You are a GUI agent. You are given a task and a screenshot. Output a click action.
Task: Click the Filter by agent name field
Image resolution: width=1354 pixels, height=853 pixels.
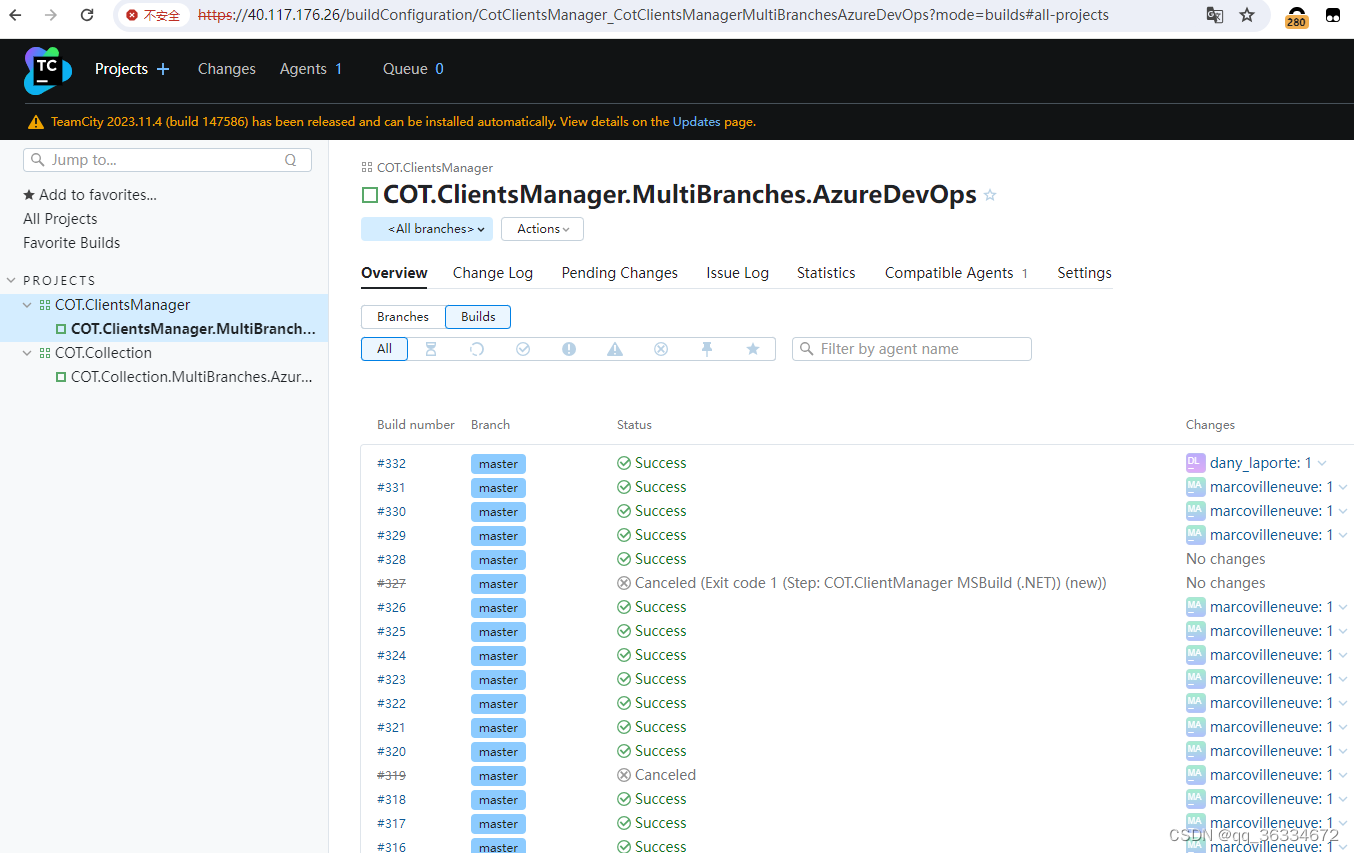point(912,349)
